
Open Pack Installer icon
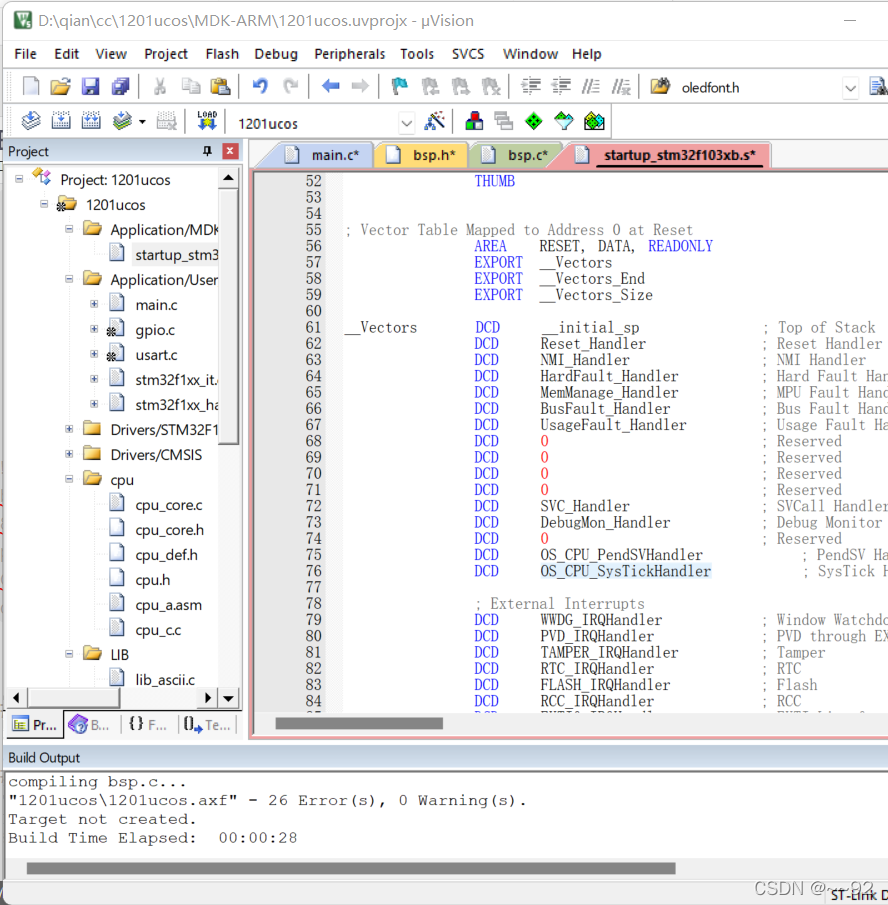pyautogui.click(x=594, y=121)
